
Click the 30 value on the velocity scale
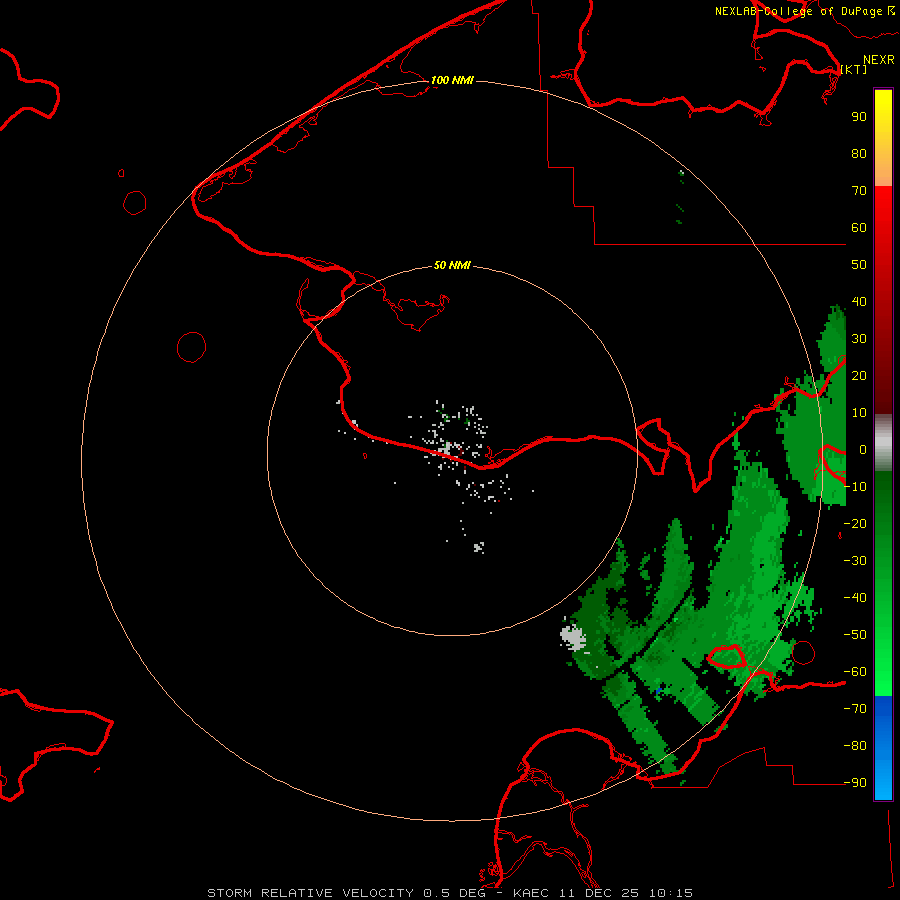[859, 339]
